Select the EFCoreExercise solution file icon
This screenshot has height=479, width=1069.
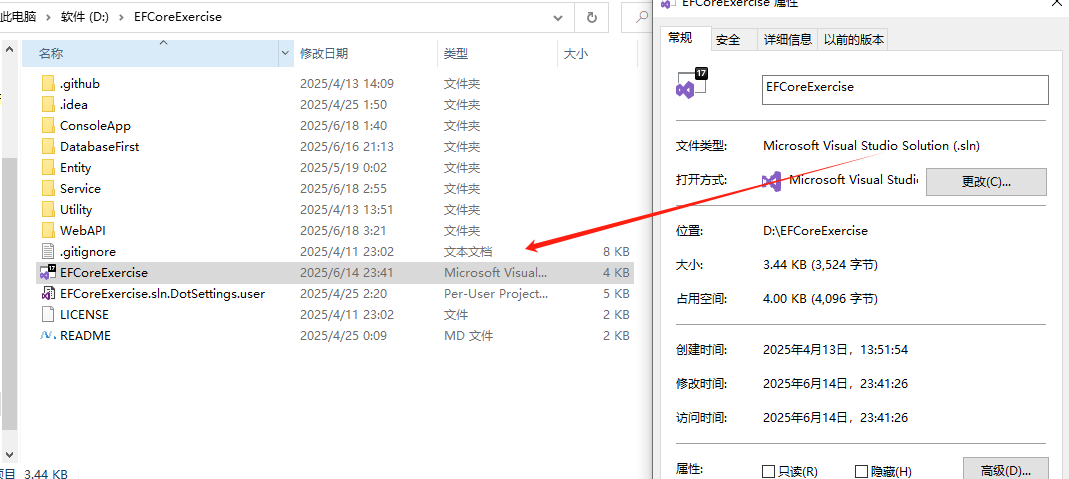(x=48, y=273)
